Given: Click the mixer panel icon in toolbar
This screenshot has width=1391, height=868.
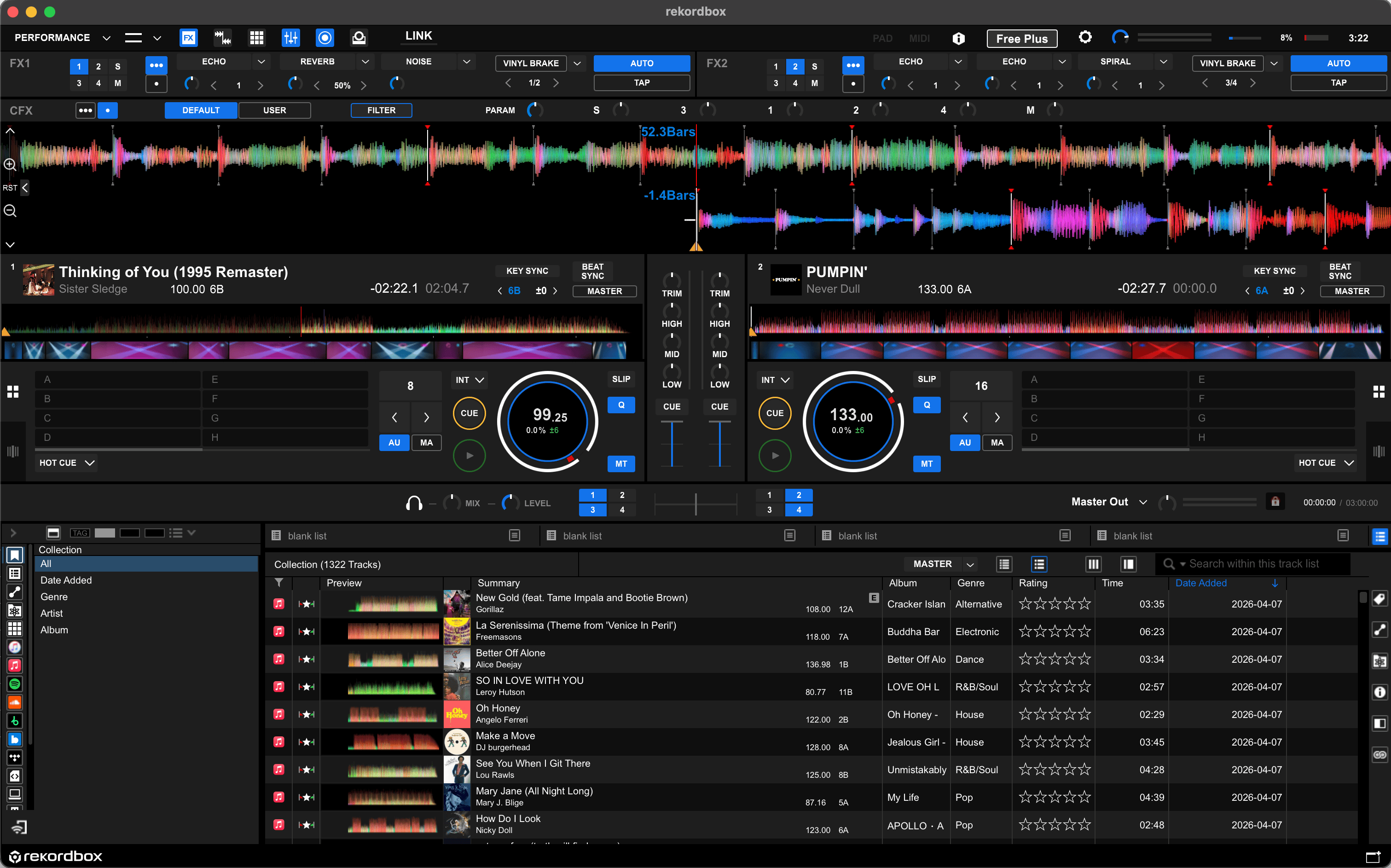Looking at the screenshot, I should (x=290, y=38).
